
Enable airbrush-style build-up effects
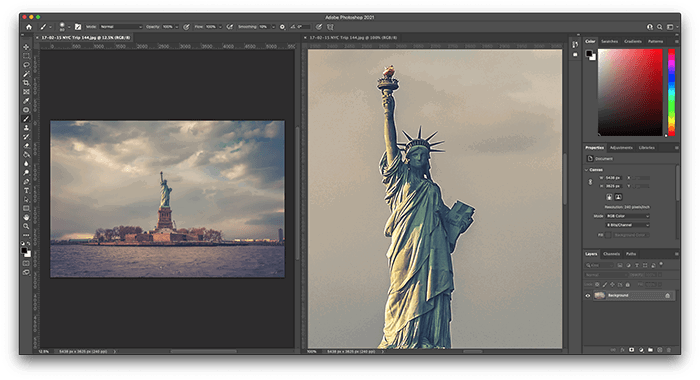pos(230,27)
